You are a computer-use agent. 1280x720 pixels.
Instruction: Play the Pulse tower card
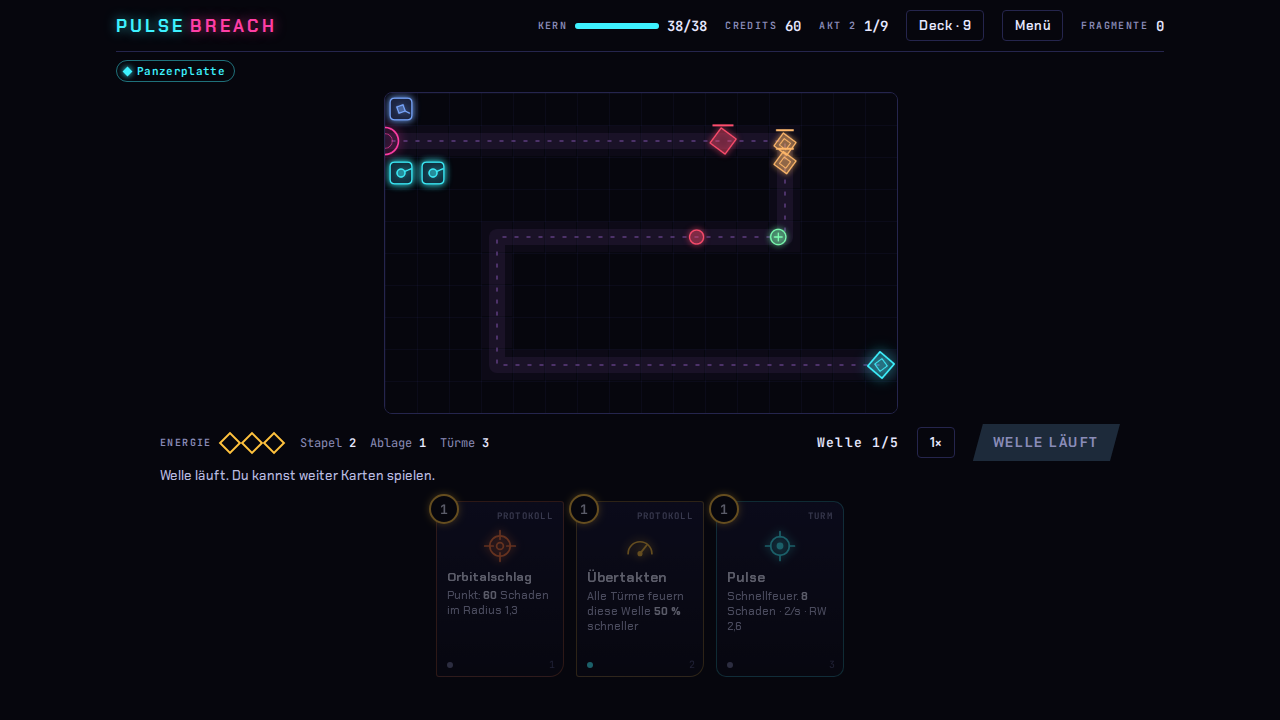point(780,589)
